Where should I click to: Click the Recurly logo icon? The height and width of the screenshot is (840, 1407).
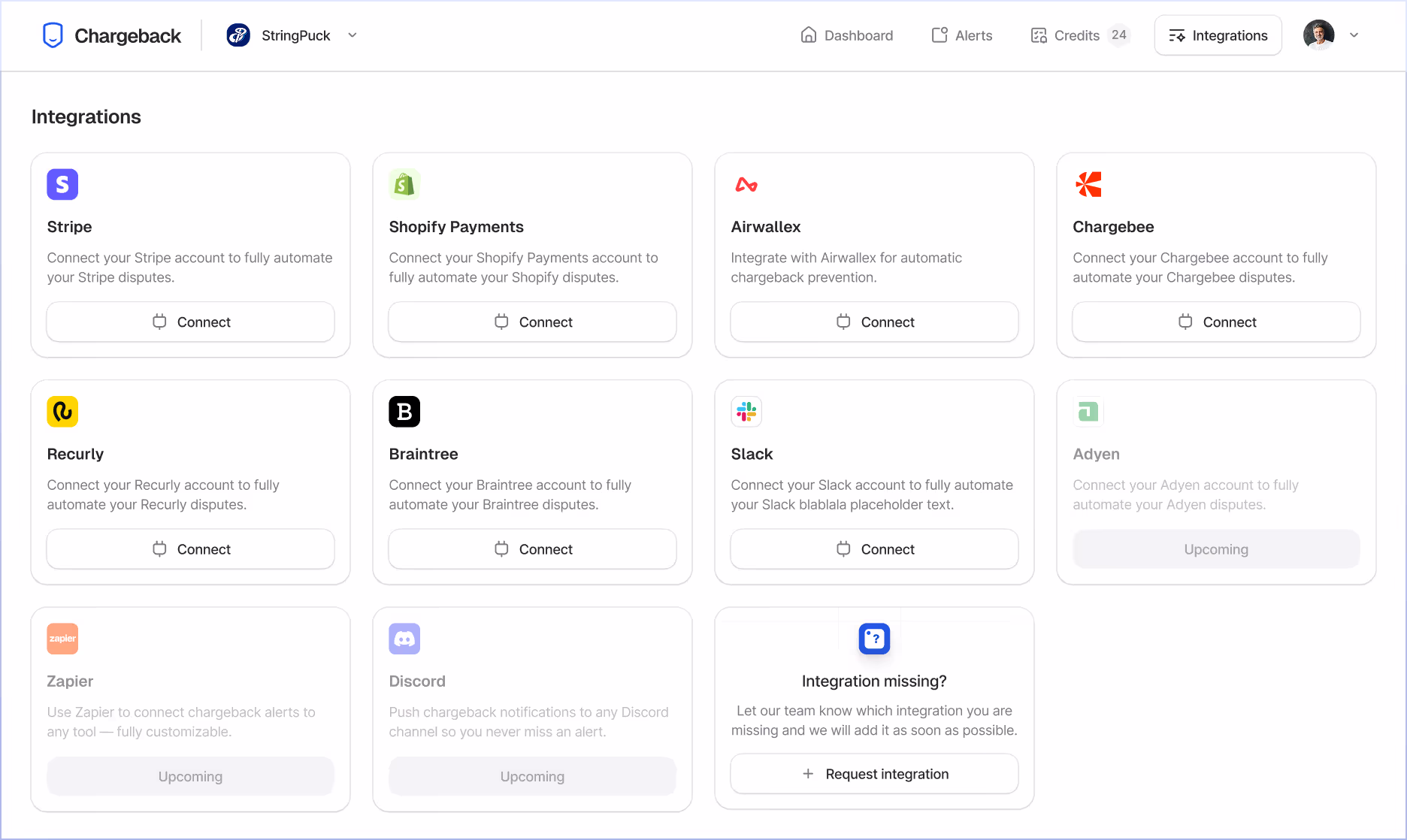point(62,412)
